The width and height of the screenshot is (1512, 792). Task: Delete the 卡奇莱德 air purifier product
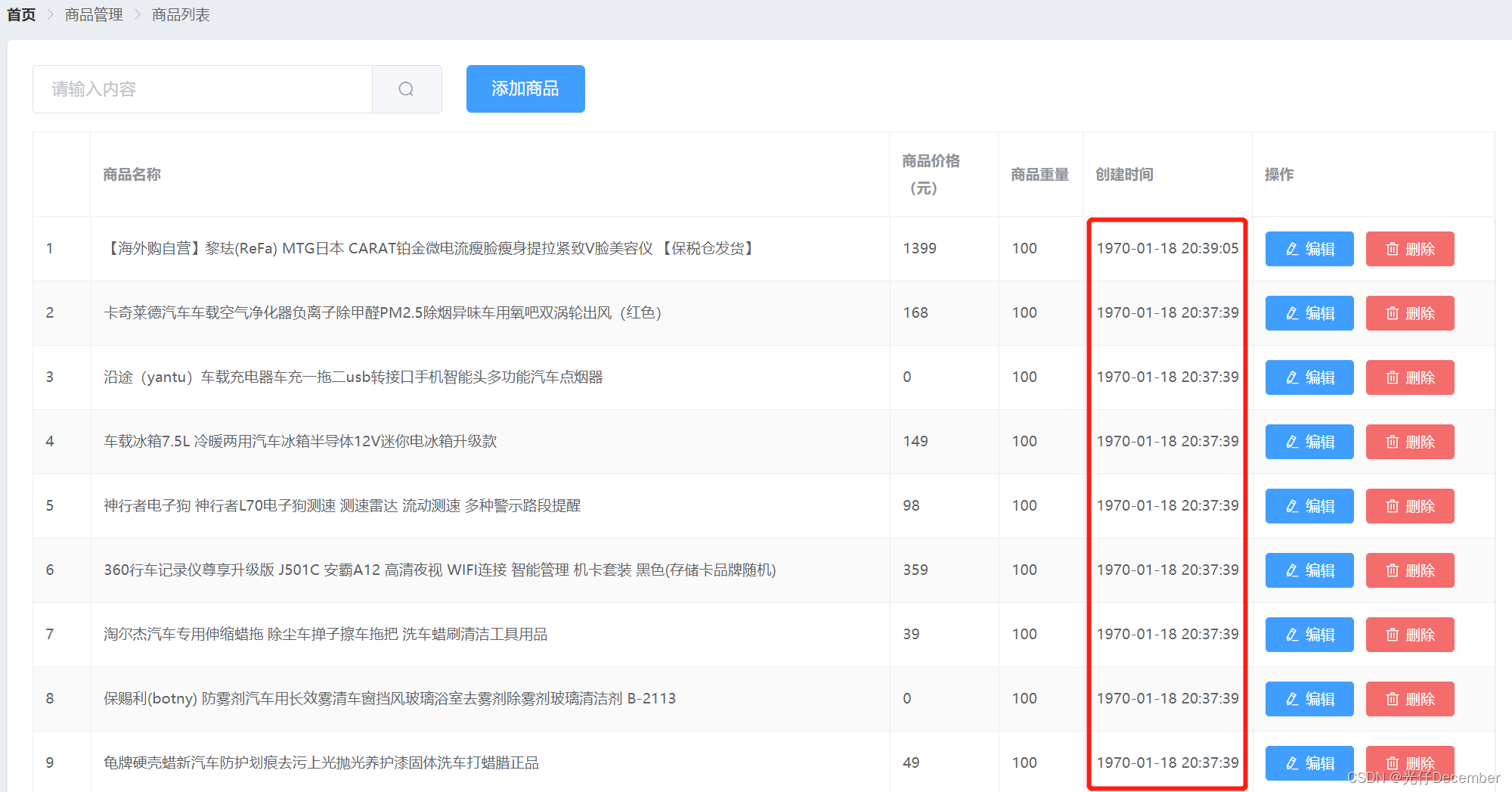(1410, 313)
